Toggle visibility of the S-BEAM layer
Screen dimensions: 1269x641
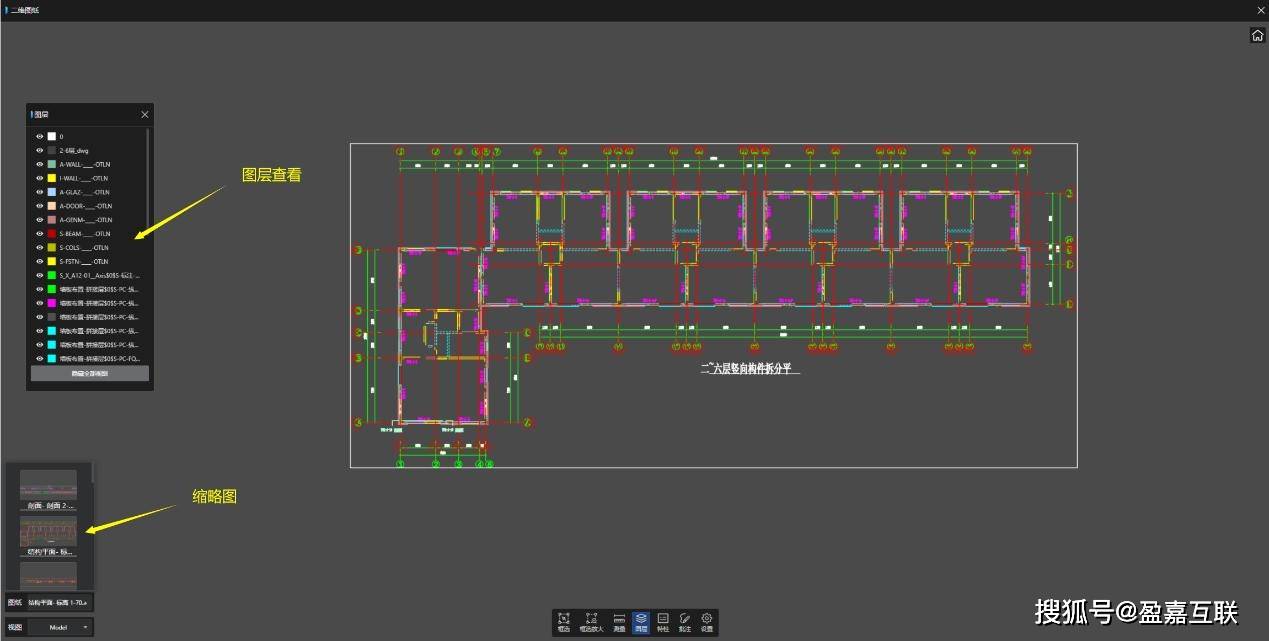point(40,233)
